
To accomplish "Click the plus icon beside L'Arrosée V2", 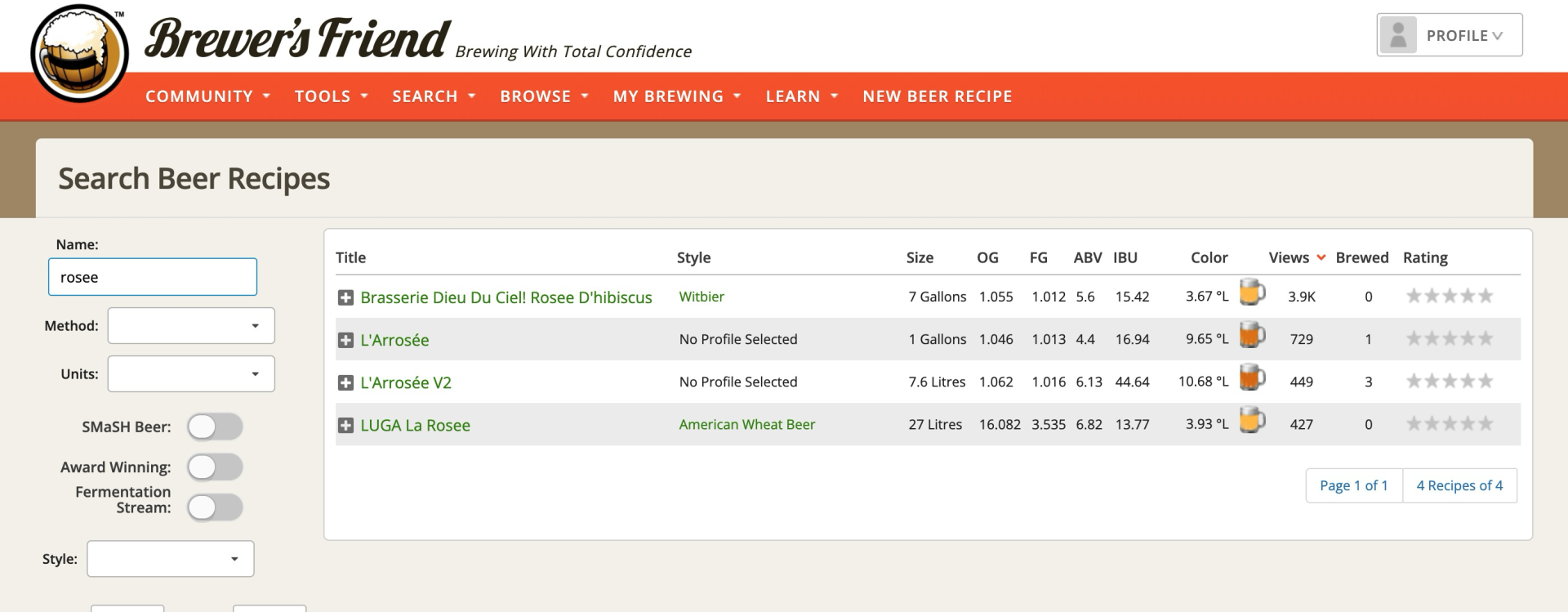I will click(345, 383).
